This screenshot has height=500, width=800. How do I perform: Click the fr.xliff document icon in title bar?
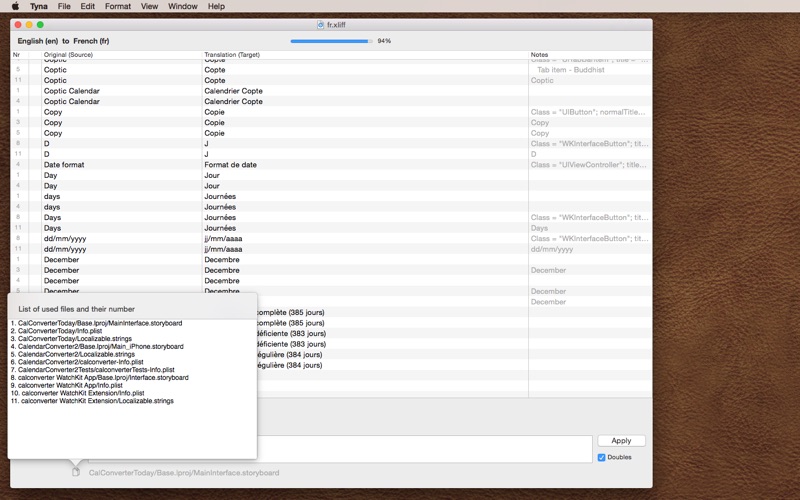point(320,24)
